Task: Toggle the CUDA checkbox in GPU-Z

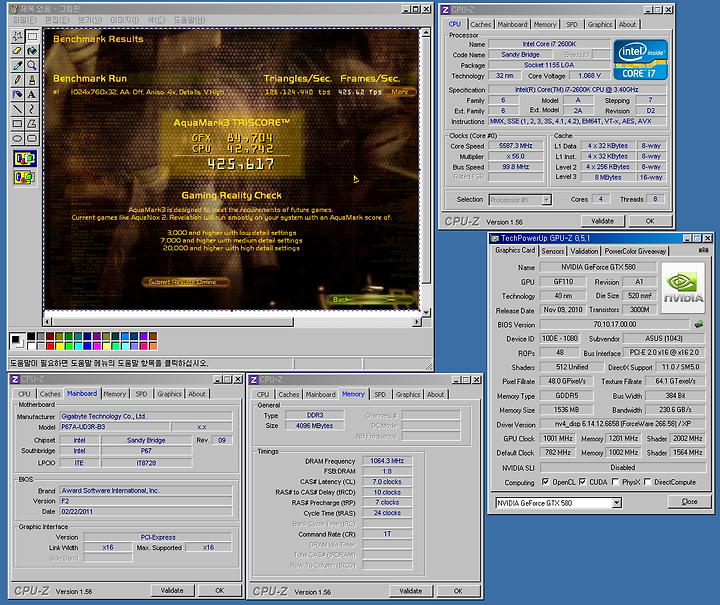Action: tap(582, 482)
